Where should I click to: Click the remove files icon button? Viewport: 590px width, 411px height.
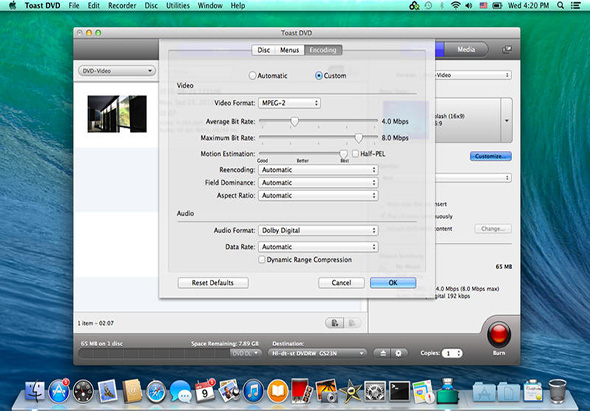click(352, 323)
